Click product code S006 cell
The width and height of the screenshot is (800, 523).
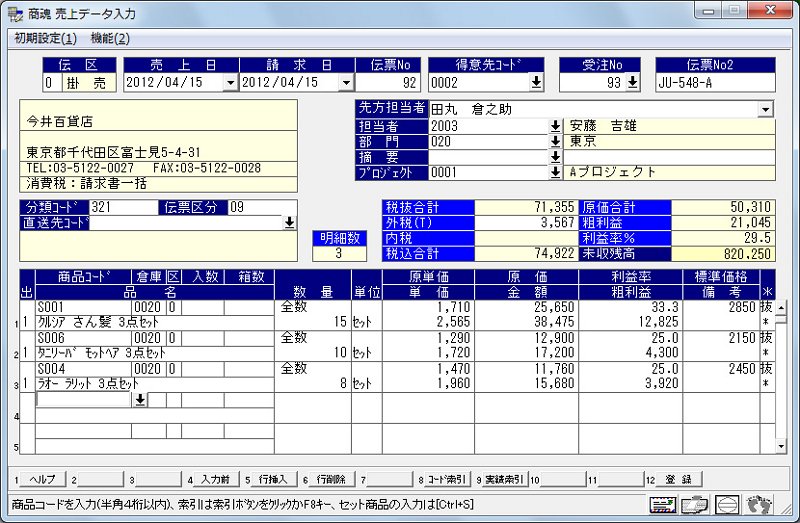[84, 338]
